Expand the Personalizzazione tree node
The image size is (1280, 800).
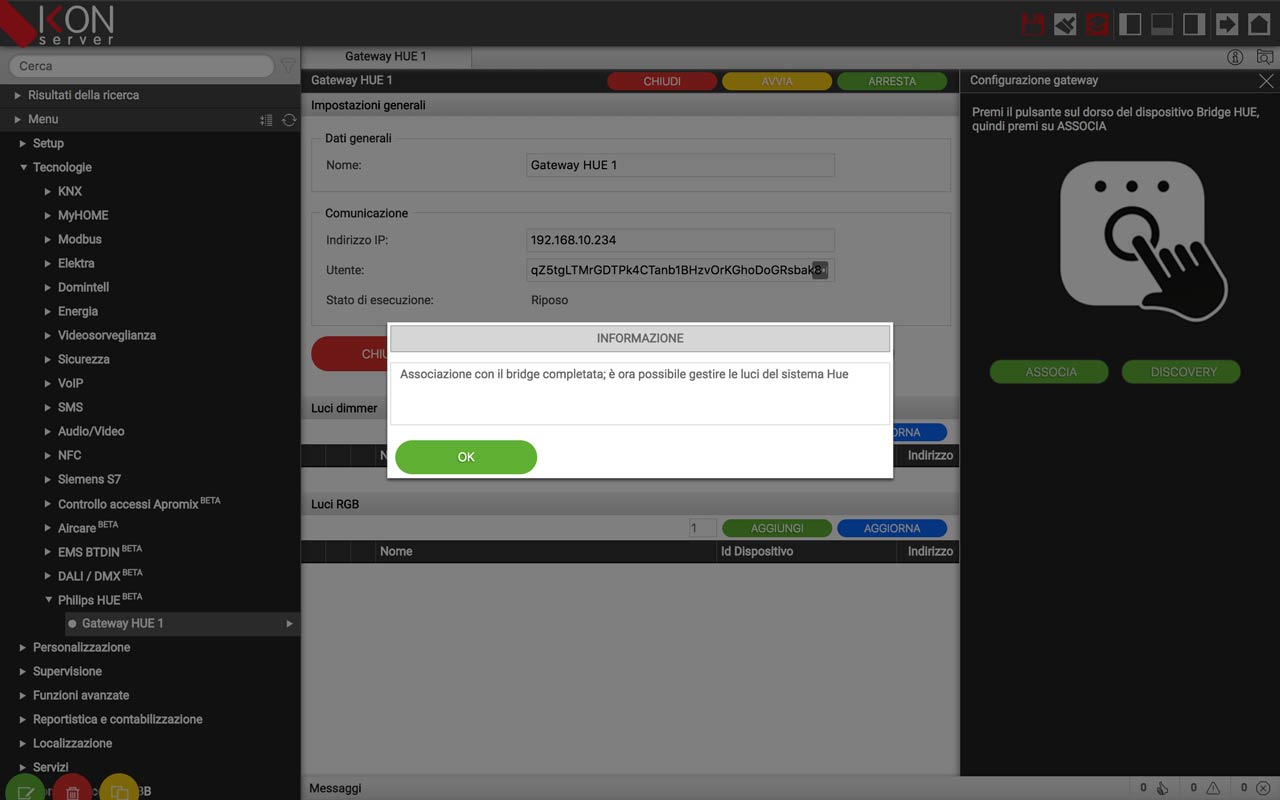(x=23, y=647)
